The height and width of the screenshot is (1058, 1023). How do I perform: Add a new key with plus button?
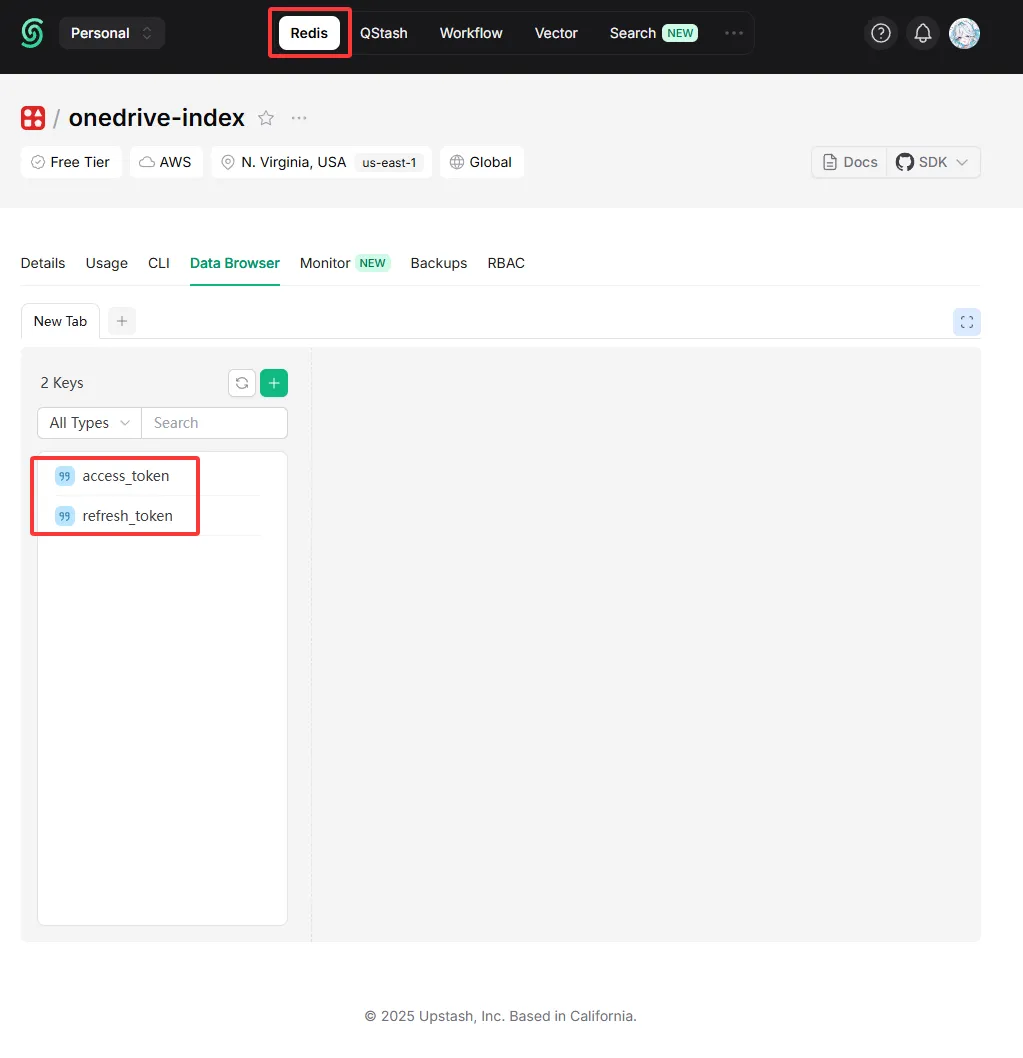(x=274, y=383)
